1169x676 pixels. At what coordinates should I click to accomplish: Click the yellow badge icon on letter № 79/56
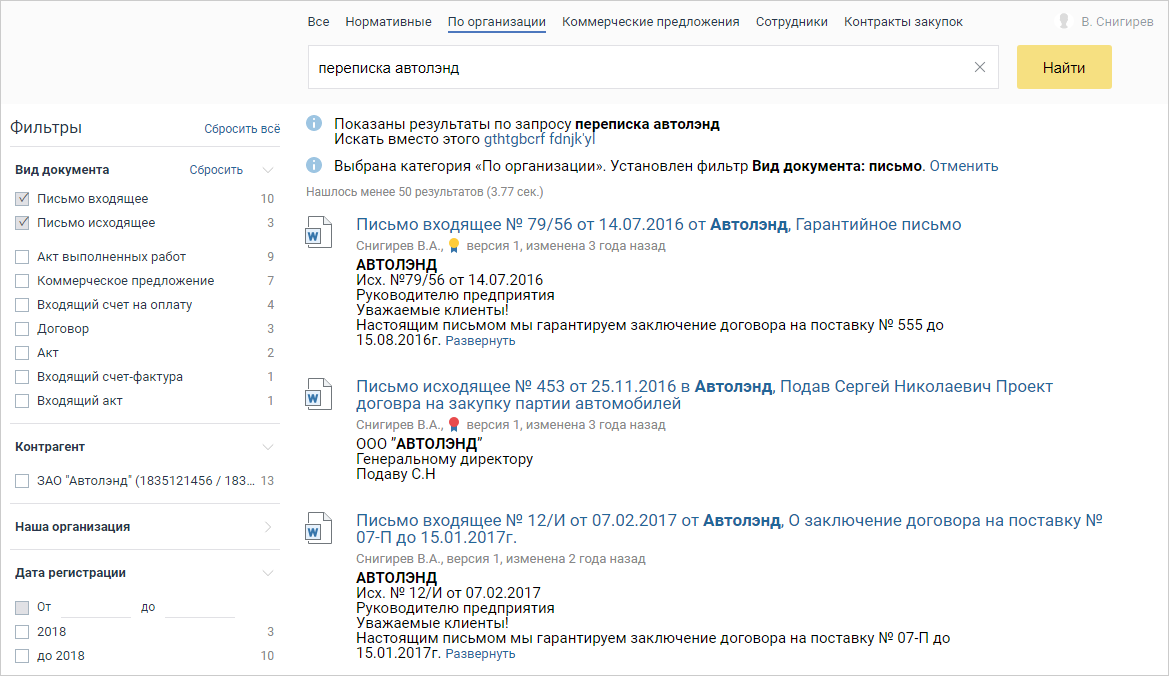tap(454, 245)
